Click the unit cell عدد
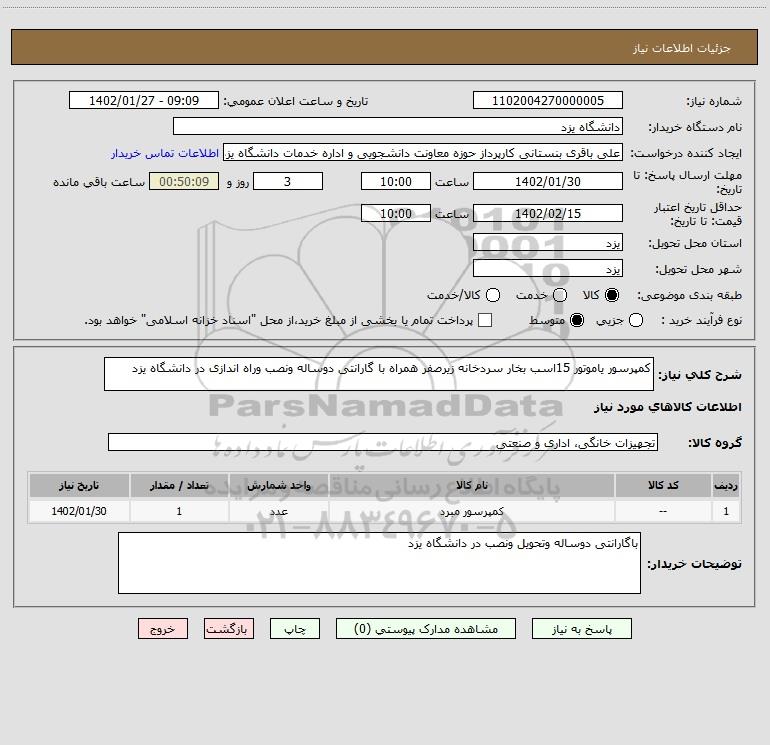770x745 pixels. (x=278, y=511)
